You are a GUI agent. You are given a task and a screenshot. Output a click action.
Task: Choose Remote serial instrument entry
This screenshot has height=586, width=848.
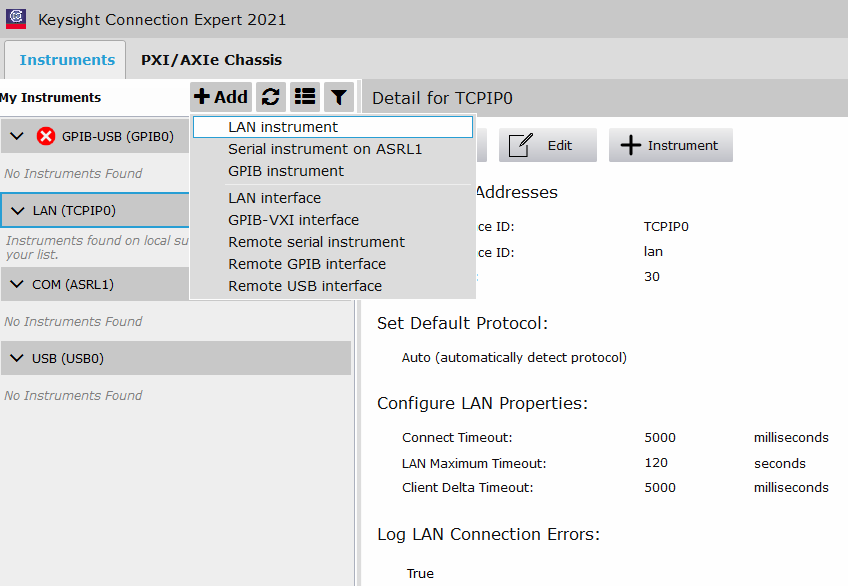click(333, 242)
